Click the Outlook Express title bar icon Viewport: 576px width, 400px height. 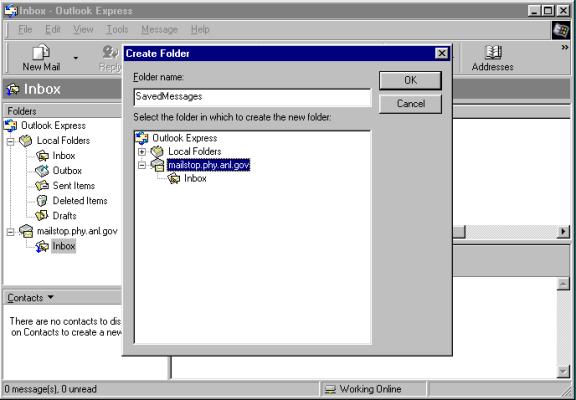pos(10,11)
